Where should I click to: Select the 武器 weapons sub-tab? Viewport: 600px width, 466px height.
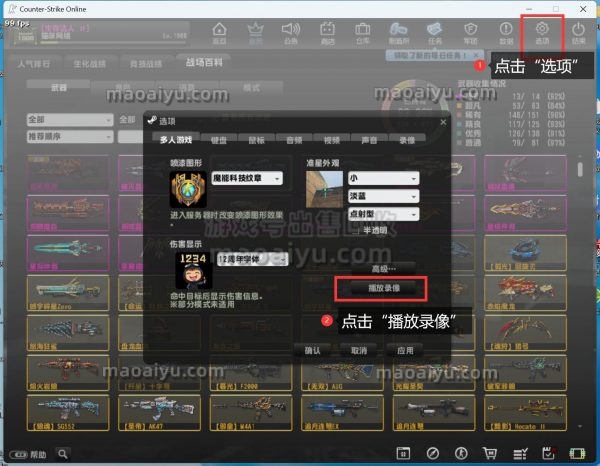(x=59, y=88)
